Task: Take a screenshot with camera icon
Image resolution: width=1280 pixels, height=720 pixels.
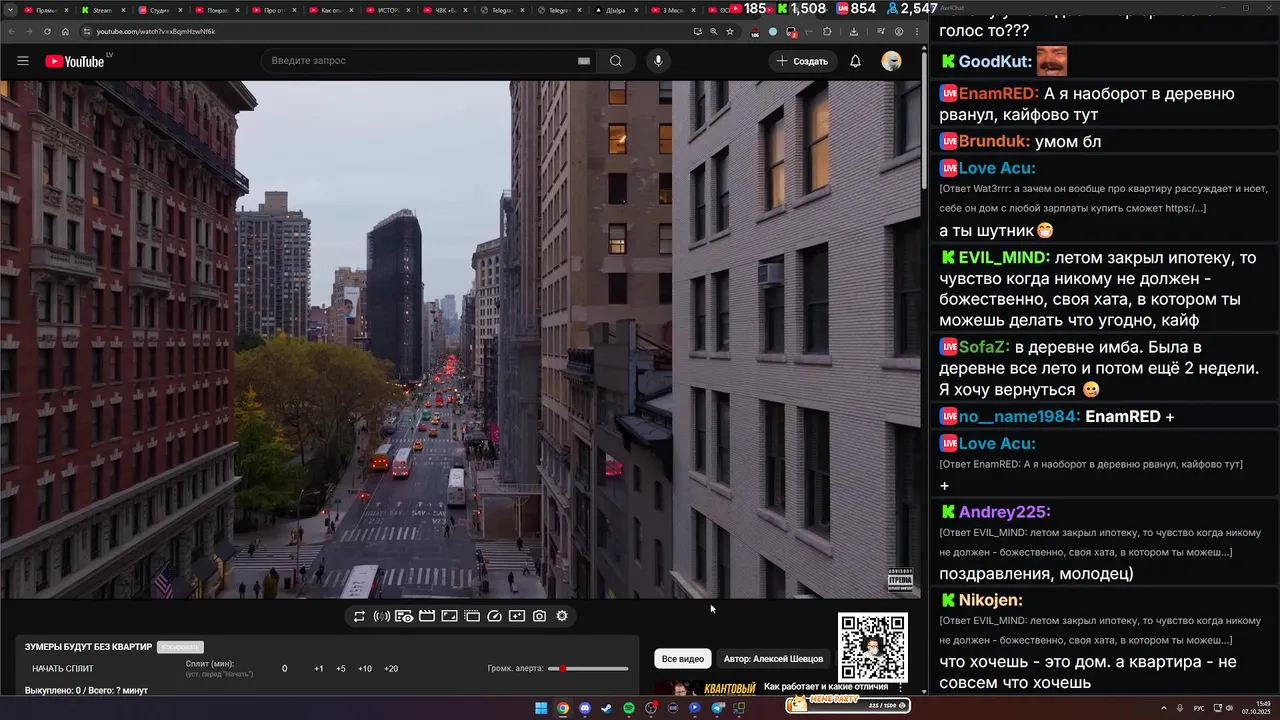Action: click(x=539, y=616)
